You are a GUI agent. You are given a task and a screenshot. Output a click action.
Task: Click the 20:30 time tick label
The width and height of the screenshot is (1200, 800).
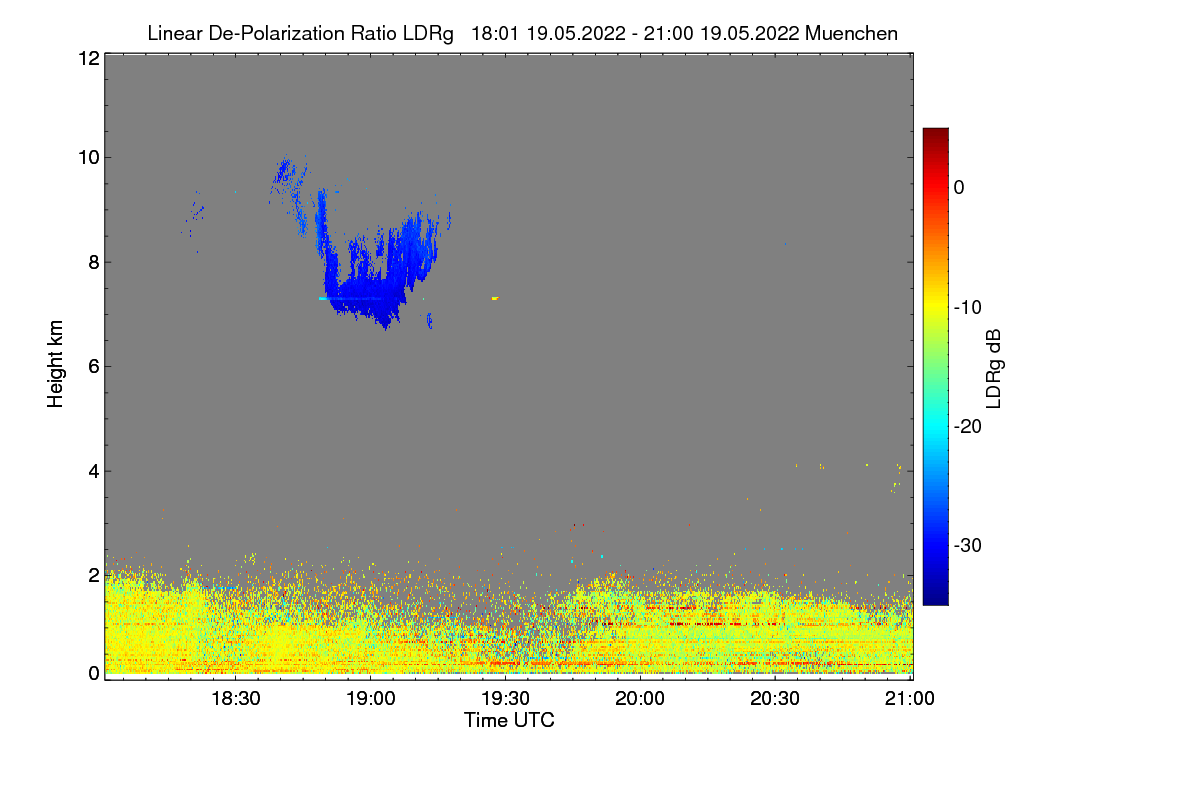[x=776, y=699]
